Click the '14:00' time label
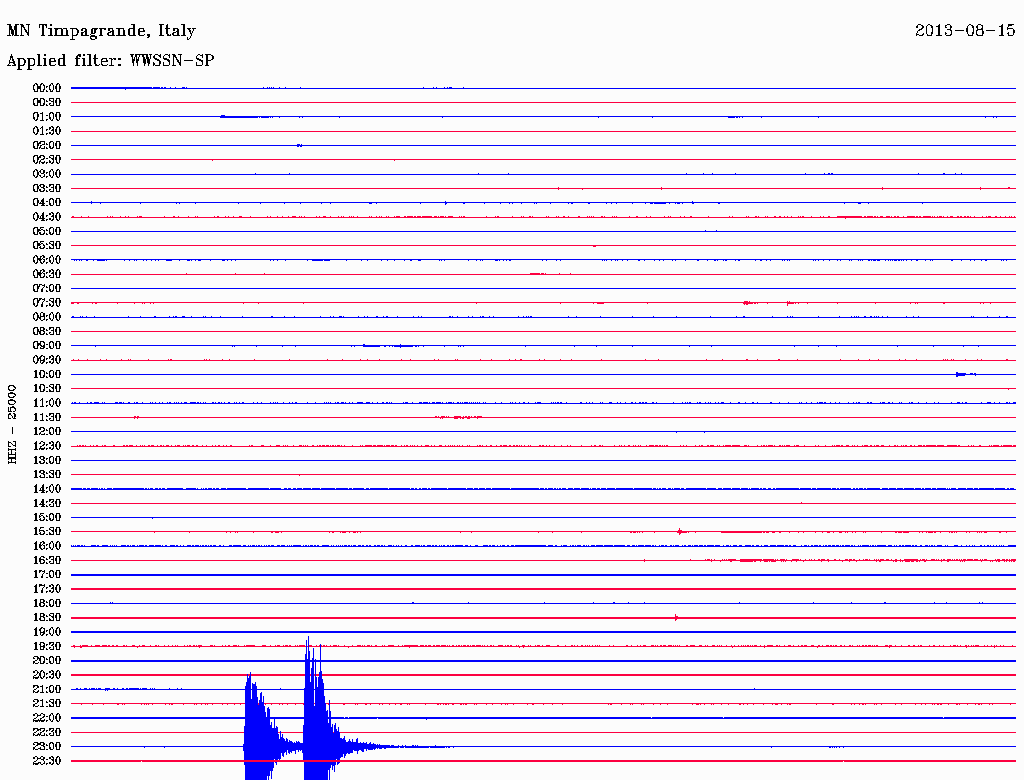This screenshot has width=1024, height=780. pyautogui.click(x=46, y=489)
